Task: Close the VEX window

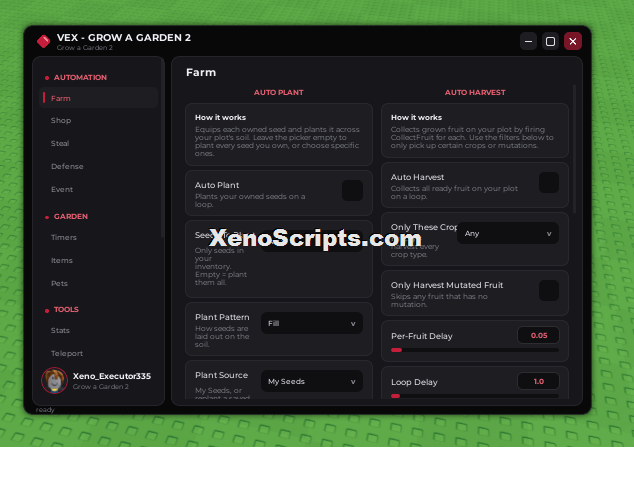Action: click(x=573, y=41)
